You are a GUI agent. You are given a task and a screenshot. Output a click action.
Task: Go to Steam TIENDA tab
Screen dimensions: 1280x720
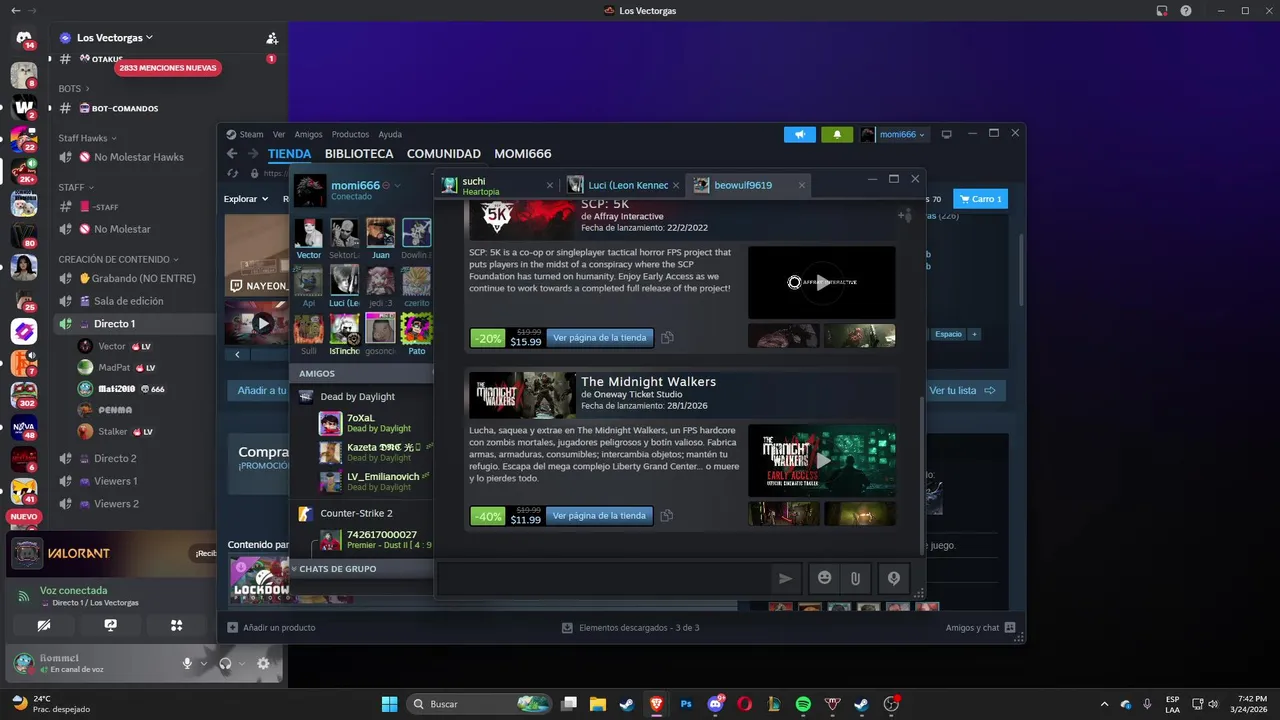pos(290,154)
